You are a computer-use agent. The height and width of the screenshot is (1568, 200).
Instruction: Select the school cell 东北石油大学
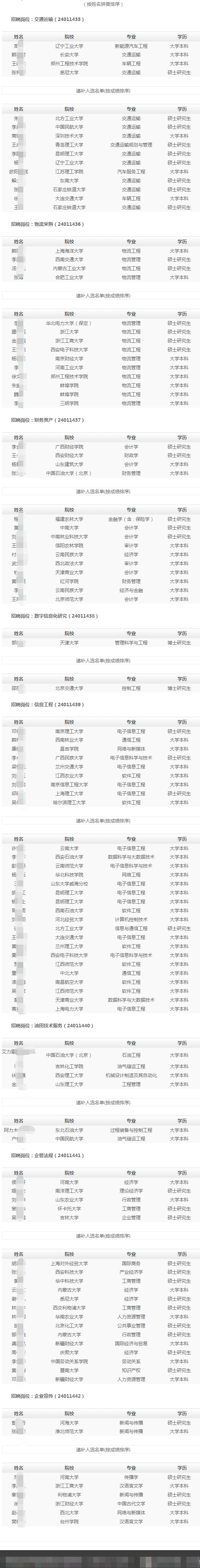[69, 1130]
